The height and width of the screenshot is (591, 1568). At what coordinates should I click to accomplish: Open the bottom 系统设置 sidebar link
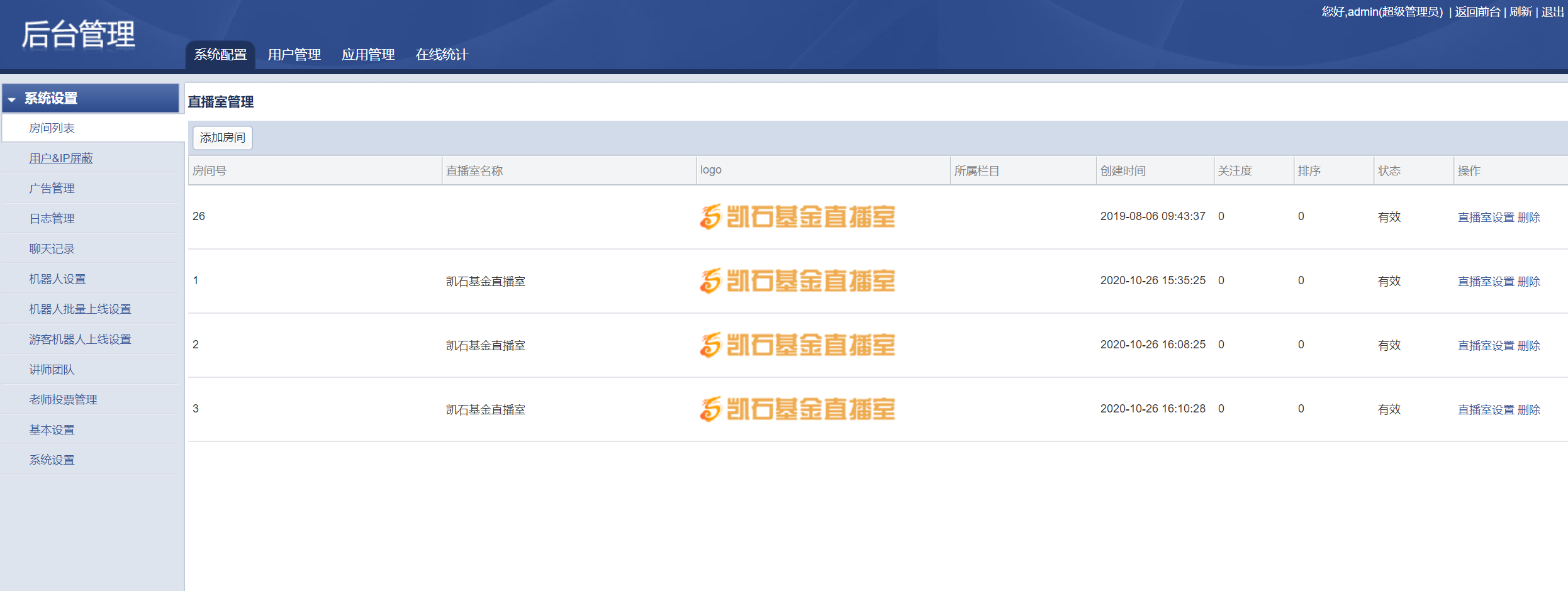[x=52, y=460]
